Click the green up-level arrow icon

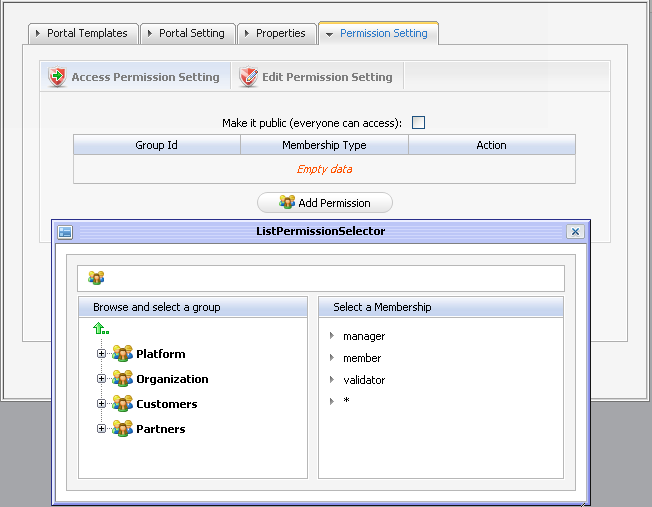pos(100,328)
